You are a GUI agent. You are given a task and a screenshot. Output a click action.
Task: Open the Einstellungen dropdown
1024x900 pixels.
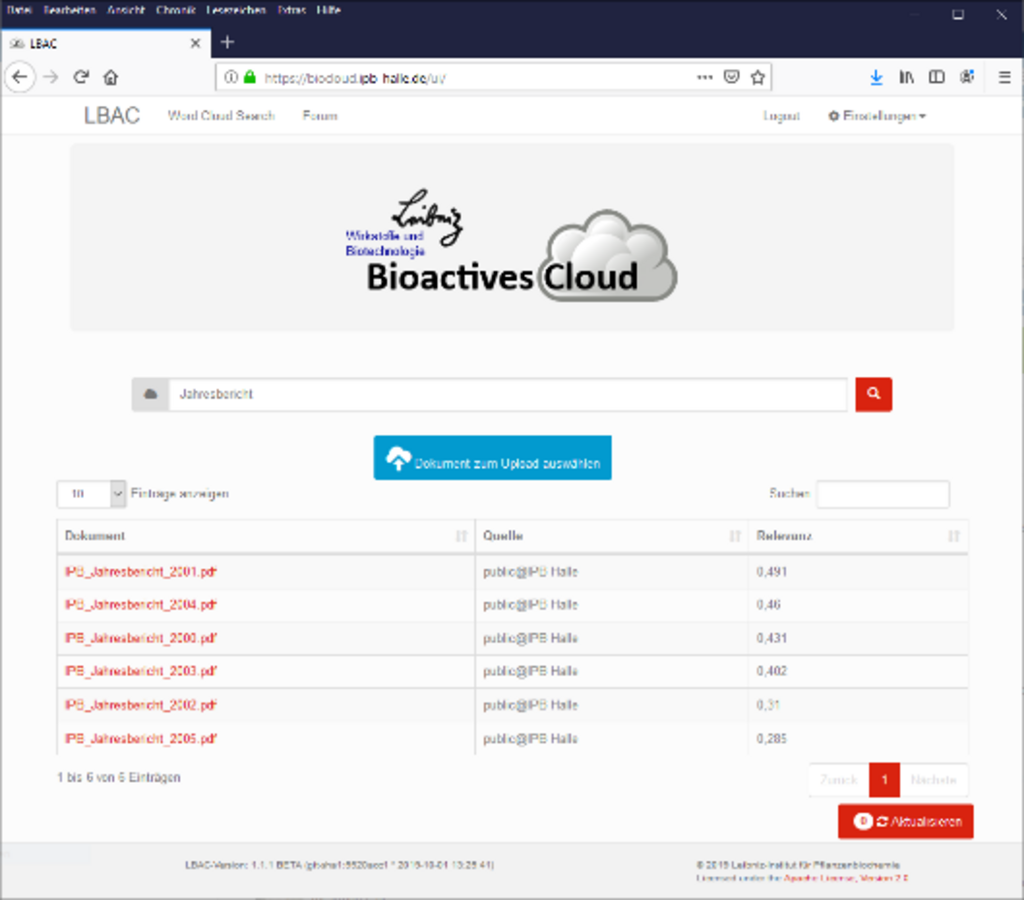[x=877, y=116]
